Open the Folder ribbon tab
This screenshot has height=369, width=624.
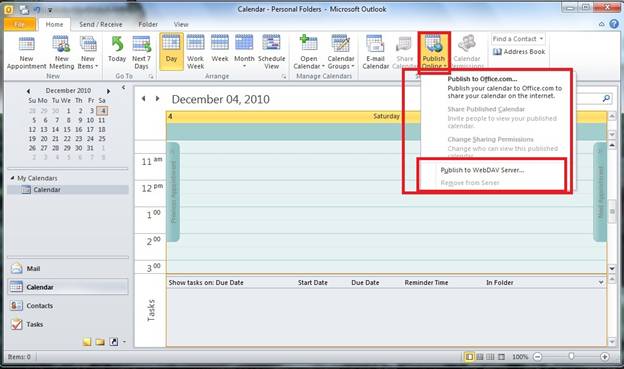(148, 24)
